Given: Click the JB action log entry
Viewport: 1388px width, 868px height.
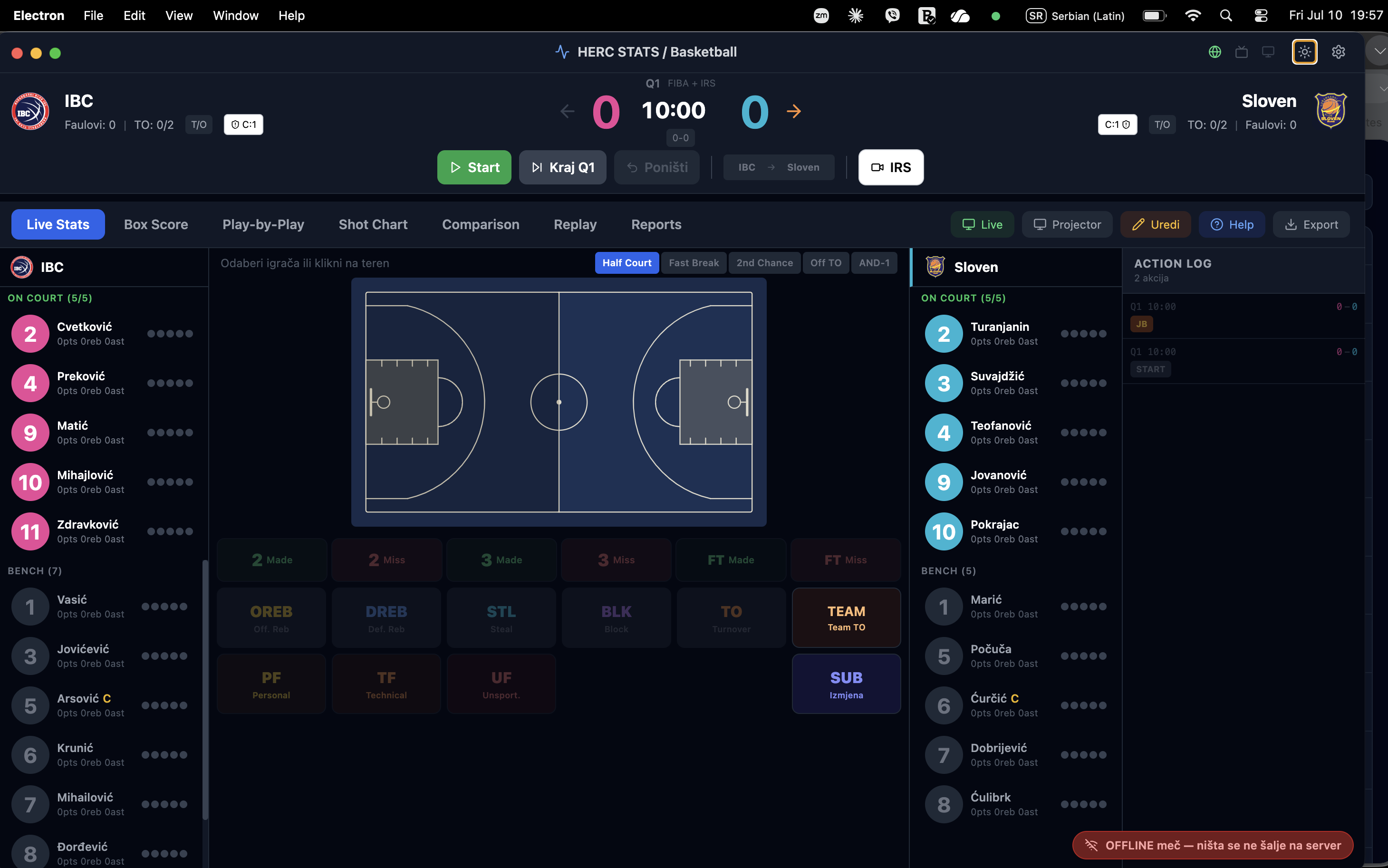Looking at the screenshot, I should pos(1243,316).
